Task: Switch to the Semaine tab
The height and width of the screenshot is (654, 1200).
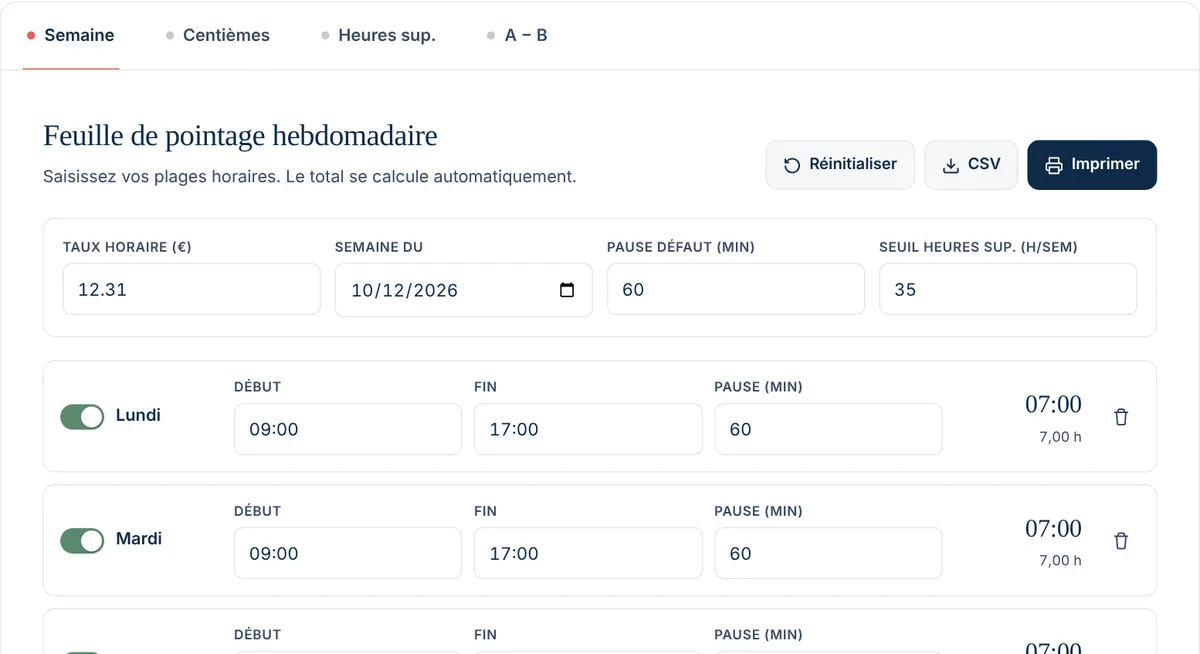Action: pyautogui.click(x=71, y=35)
